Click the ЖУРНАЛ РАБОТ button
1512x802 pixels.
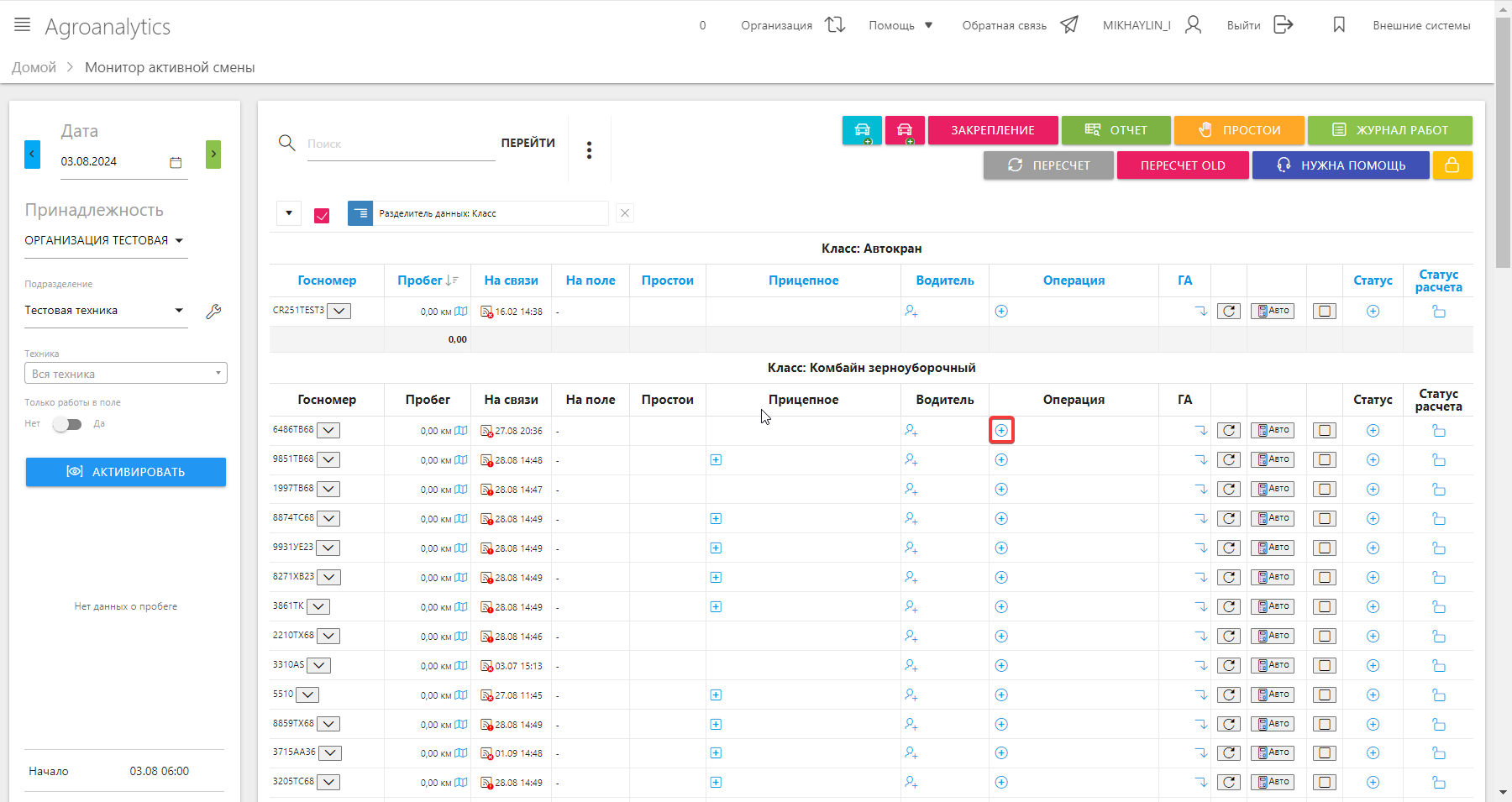pos(1389,130)
